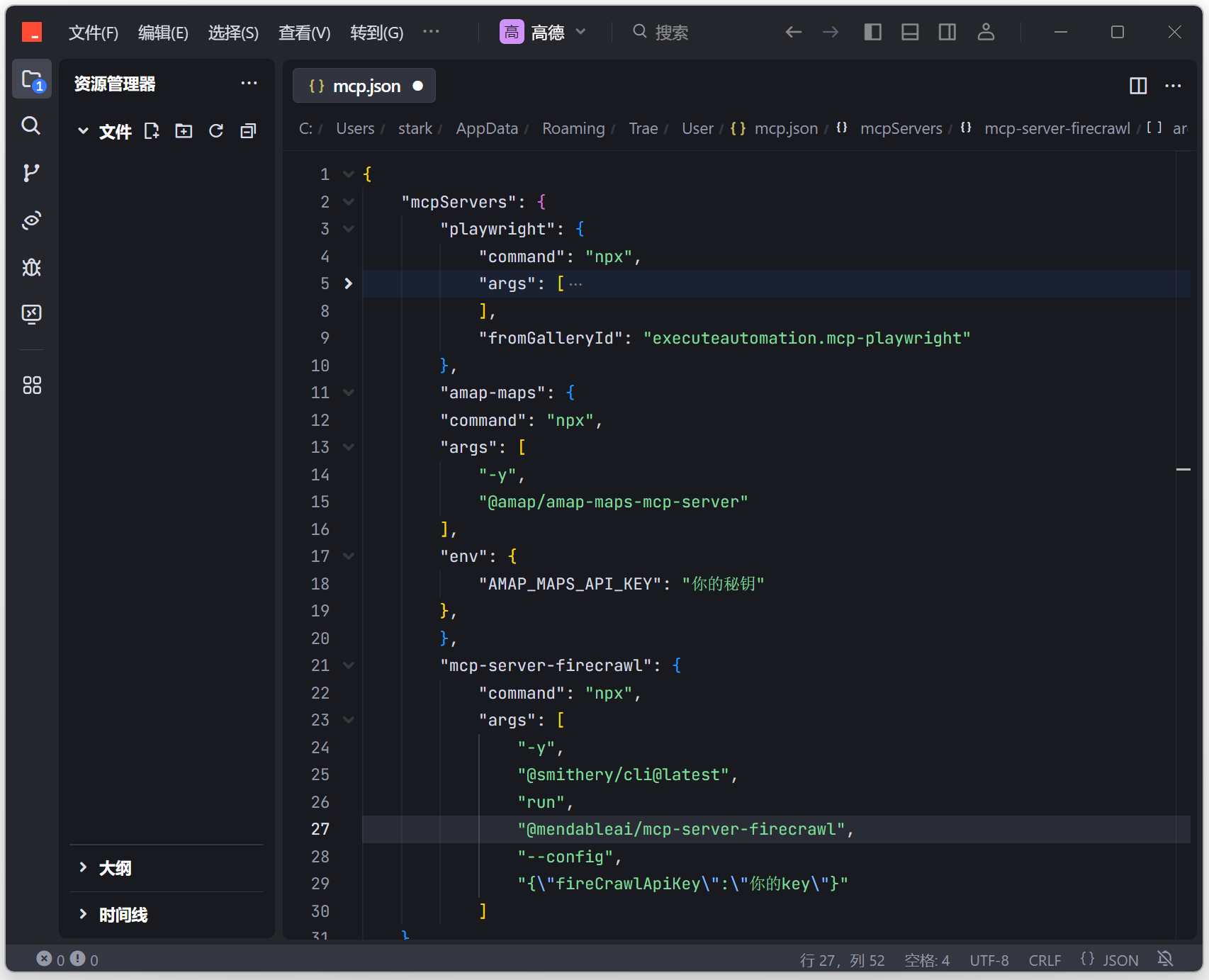Viewport: 1209px width, 980px height.
Task: Expand the 大纲 outline section
Action: 115,868
